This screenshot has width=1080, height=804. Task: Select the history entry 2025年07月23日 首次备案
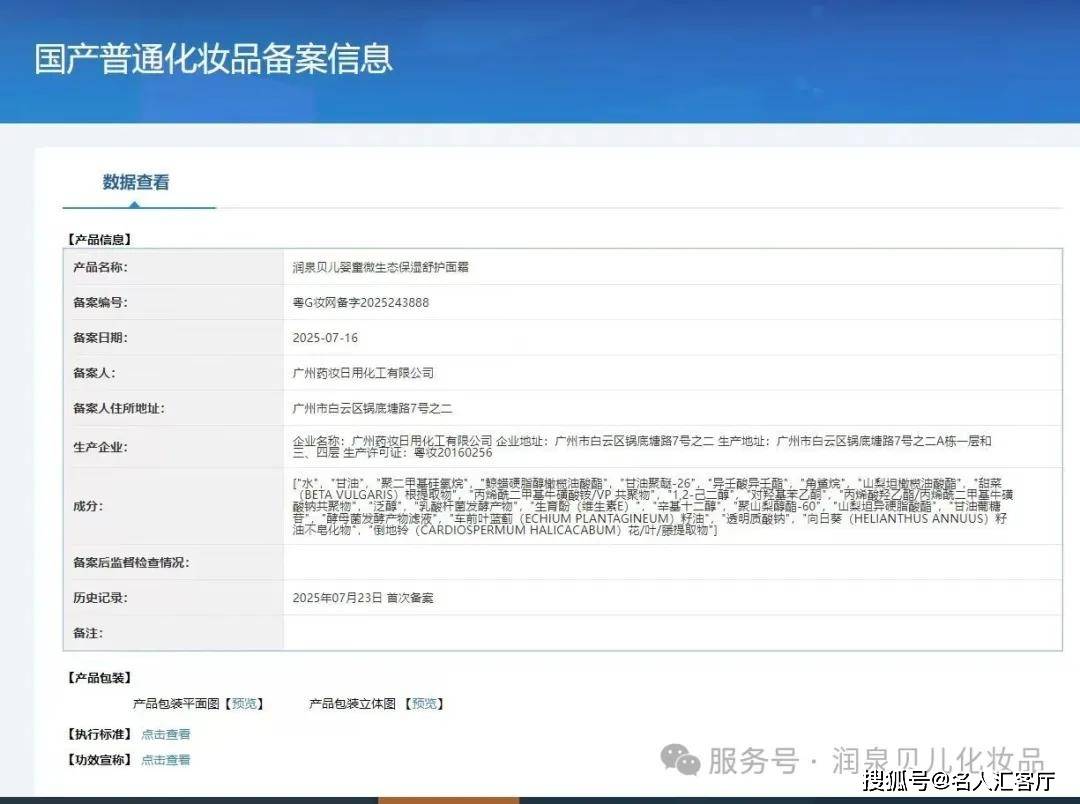[x=362, y=598]
